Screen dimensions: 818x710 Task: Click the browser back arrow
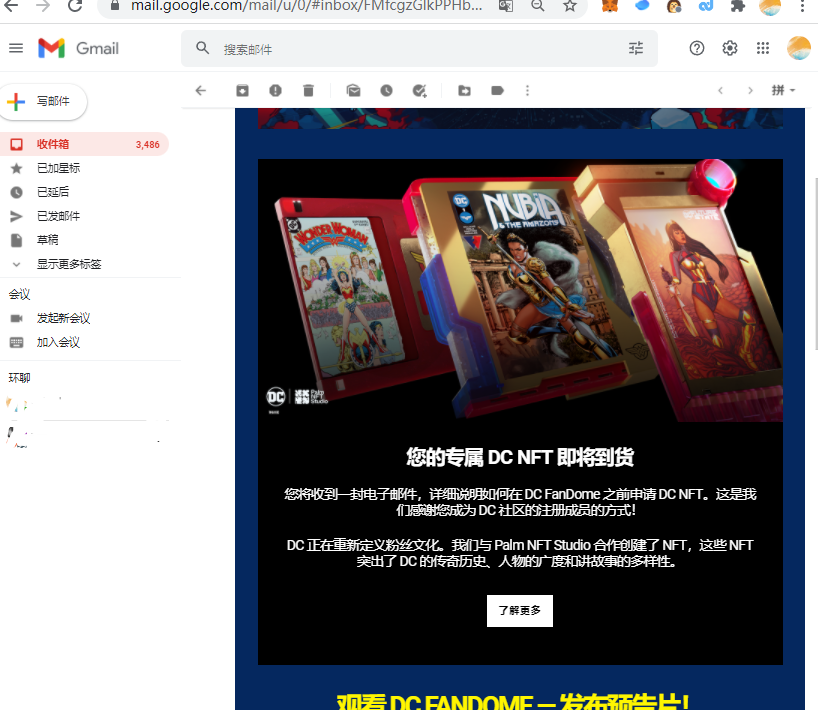11,6
